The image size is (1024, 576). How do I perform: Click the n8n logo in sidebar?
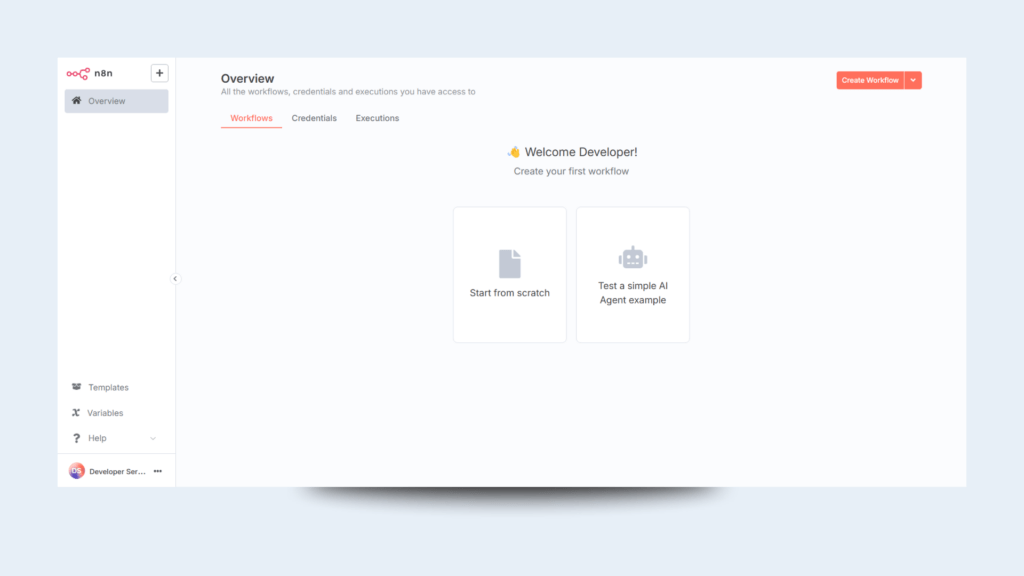[x=90, y=73]
